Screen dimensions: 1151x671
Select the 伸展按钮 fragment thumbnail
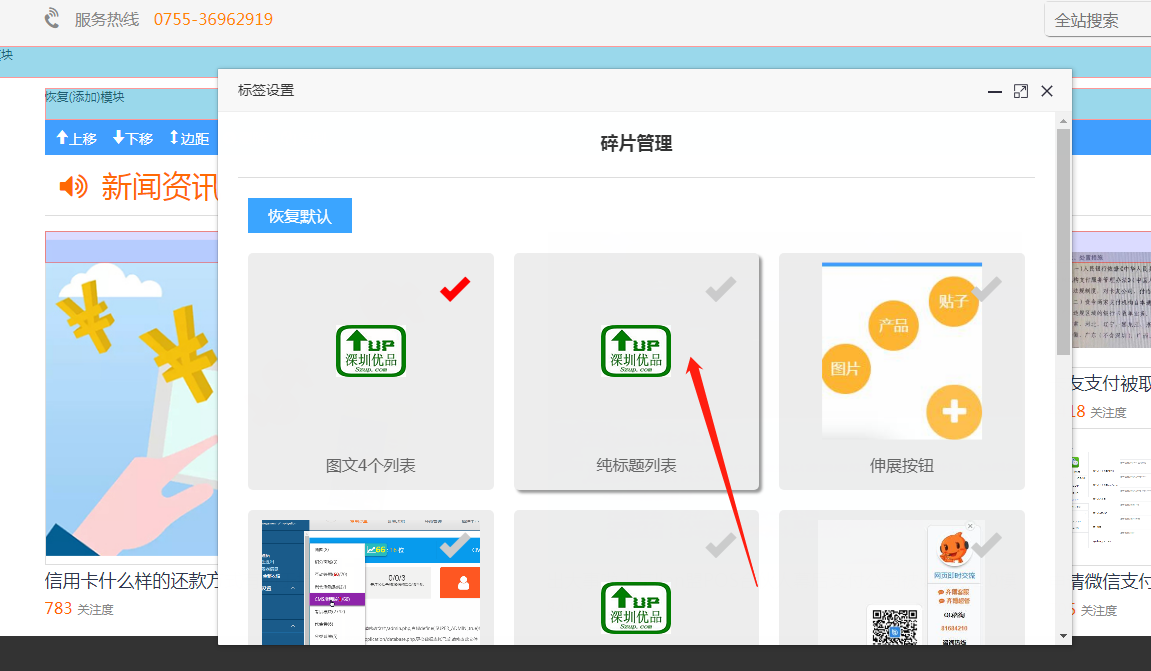901,351
